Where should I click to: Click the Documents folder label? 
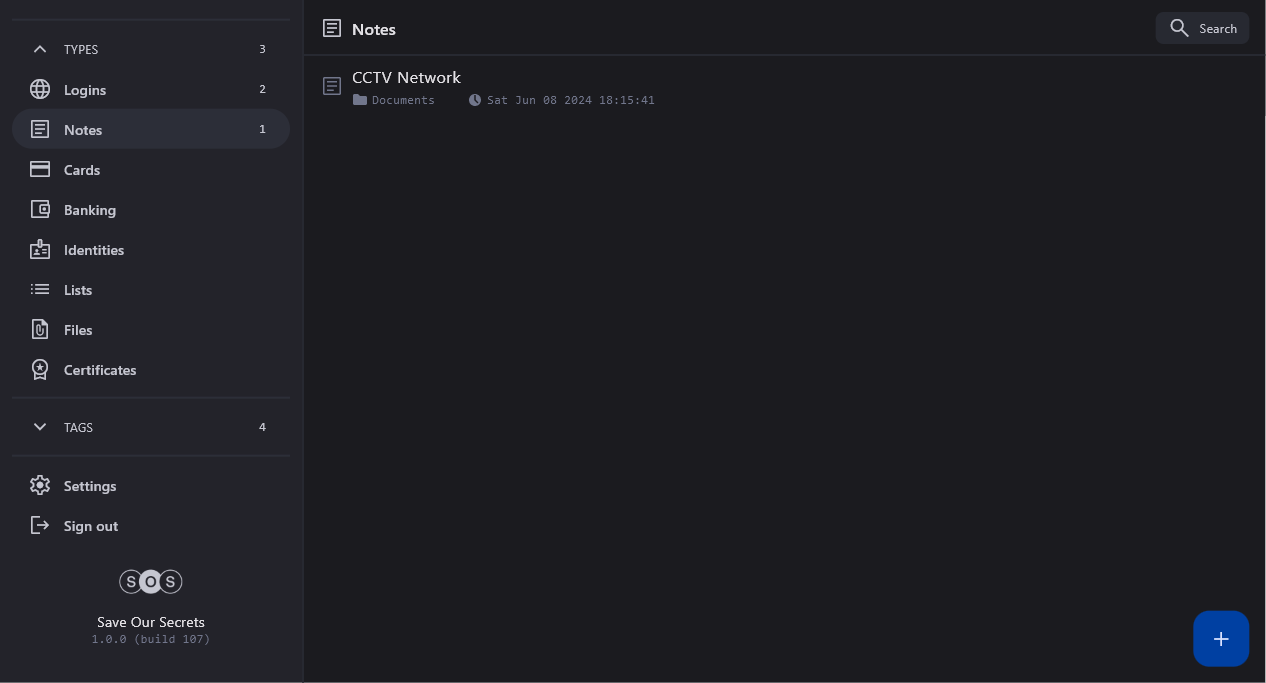(x=402, y=100)
